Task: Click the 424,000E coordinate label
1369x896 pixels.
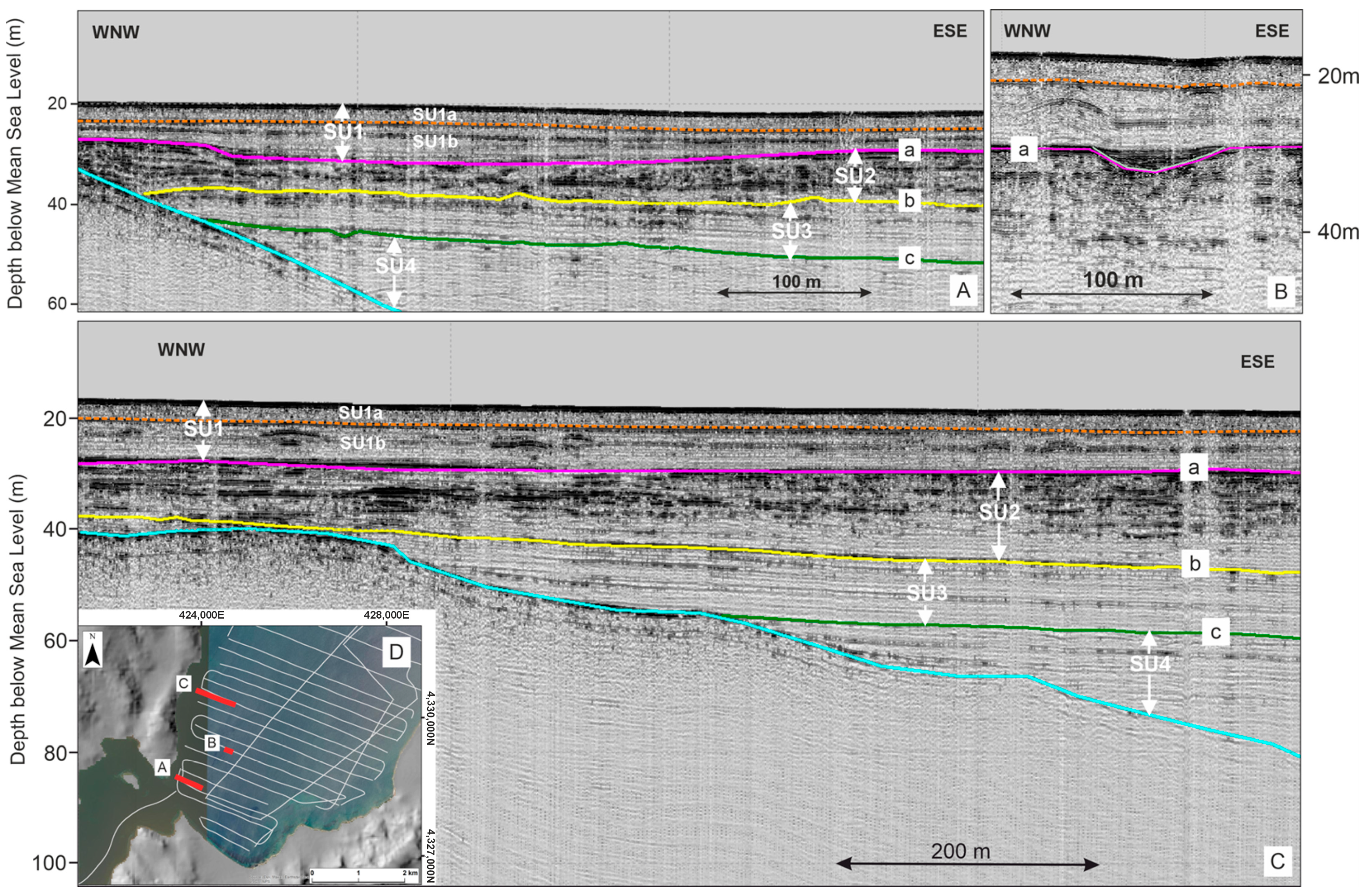Action: click(x=201, y=615)
